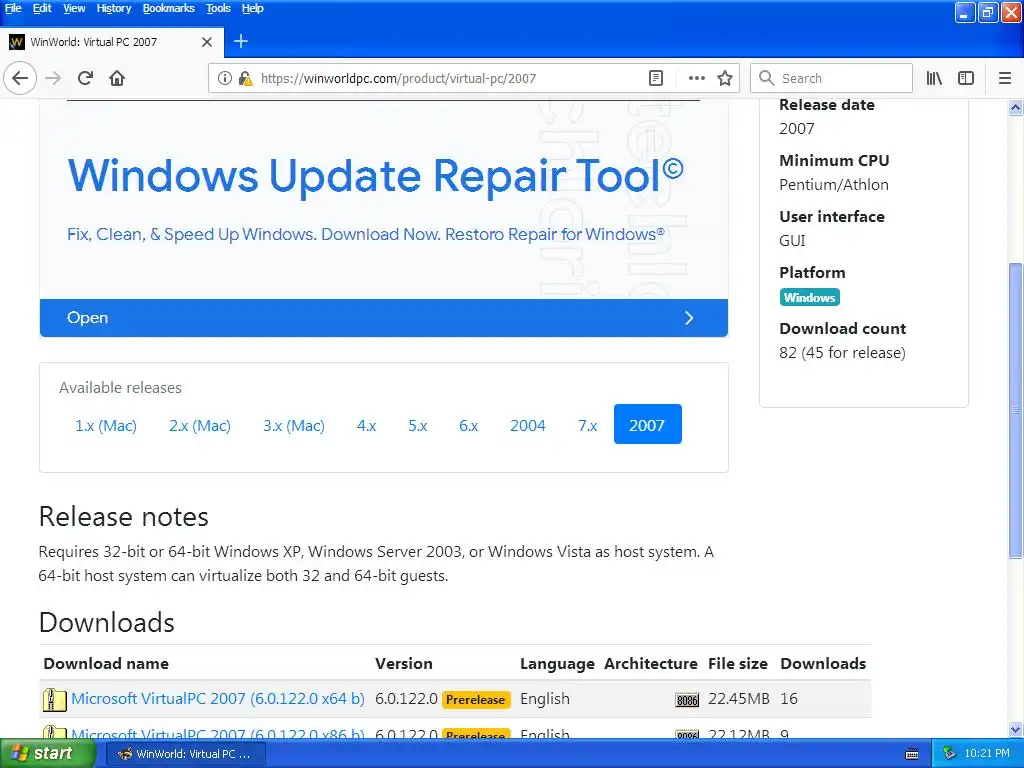The height and width of the screenshot is (768, 1024).
Task: Select the 2.x (Mac) release
Action: 200,425
